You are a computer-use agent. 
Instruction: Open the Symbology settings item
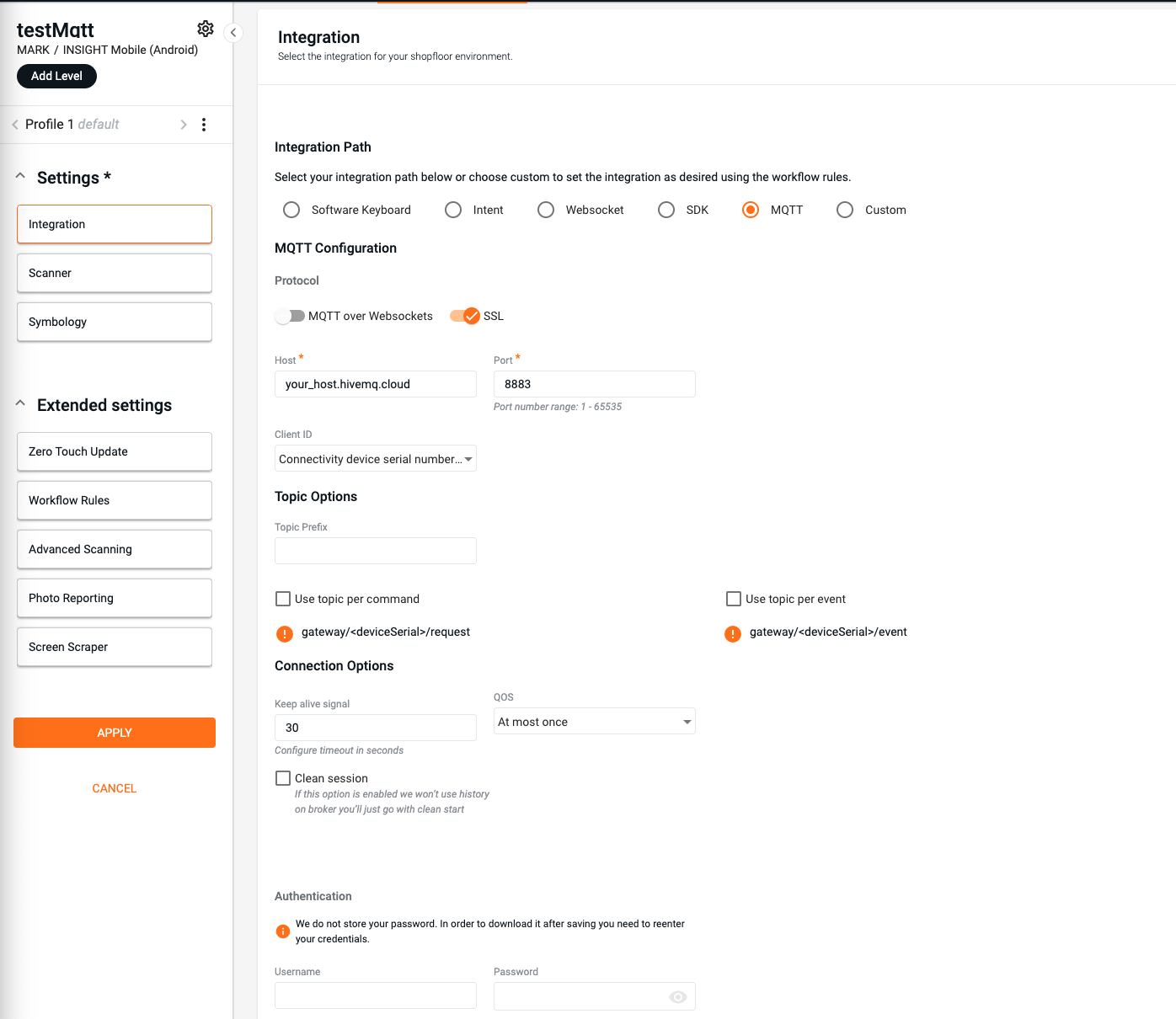(115, 322)
